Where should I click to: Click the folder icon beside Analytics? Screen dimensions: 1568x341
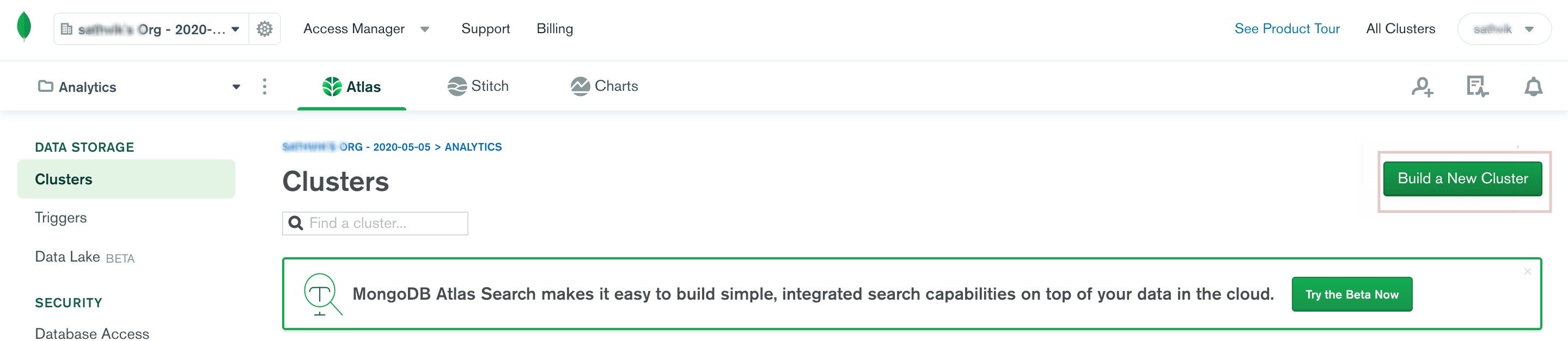click(45, 86)
